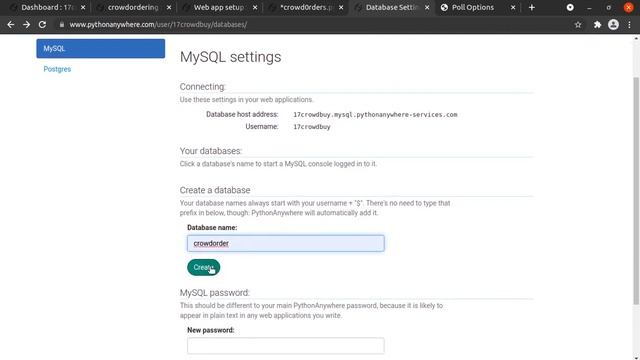Switch to the Web app setup tab
Image resolution: width=640 pixels, height=360 pixels.
[x=218, y=7]
